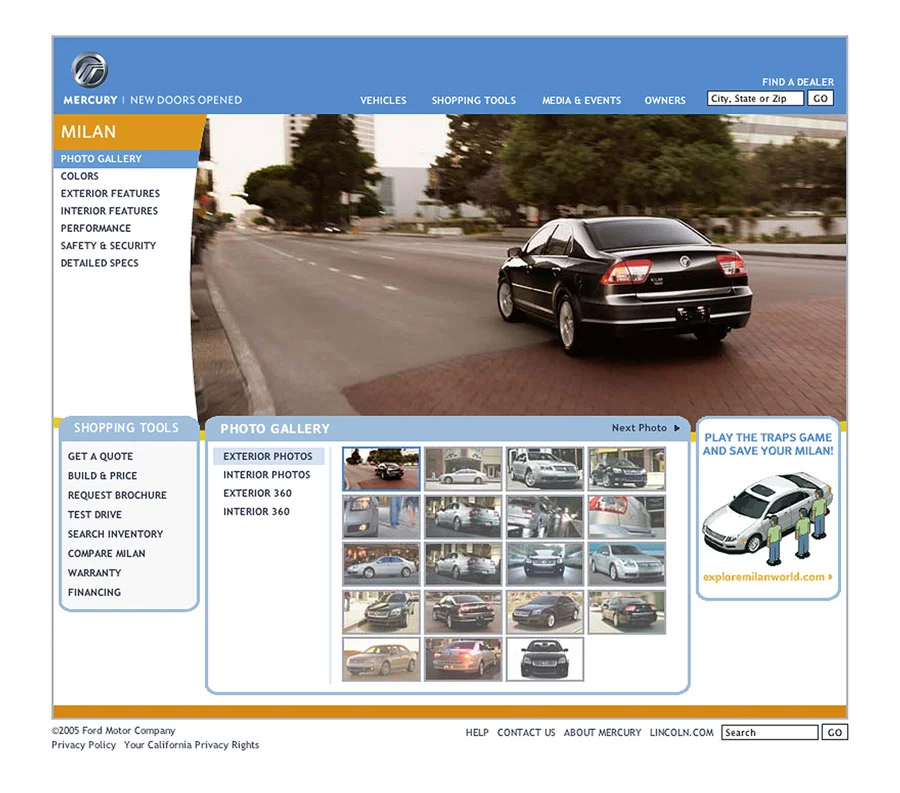This screenshot has width=900, height=793.
Task: Select the first thumbnail of black car on brick road
Action: coord(381,469)
